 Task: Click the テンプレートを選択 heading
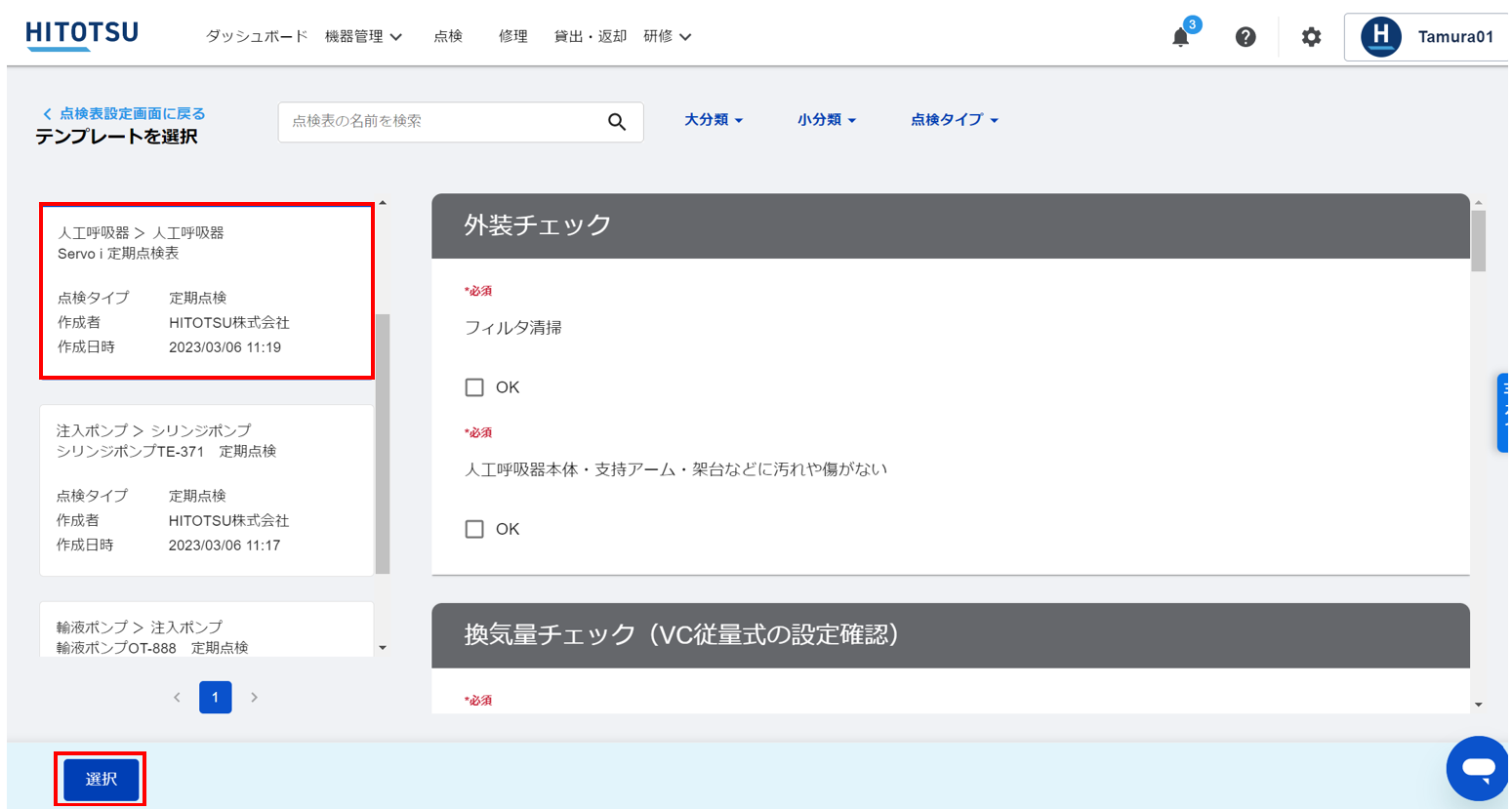coord(117,137)
